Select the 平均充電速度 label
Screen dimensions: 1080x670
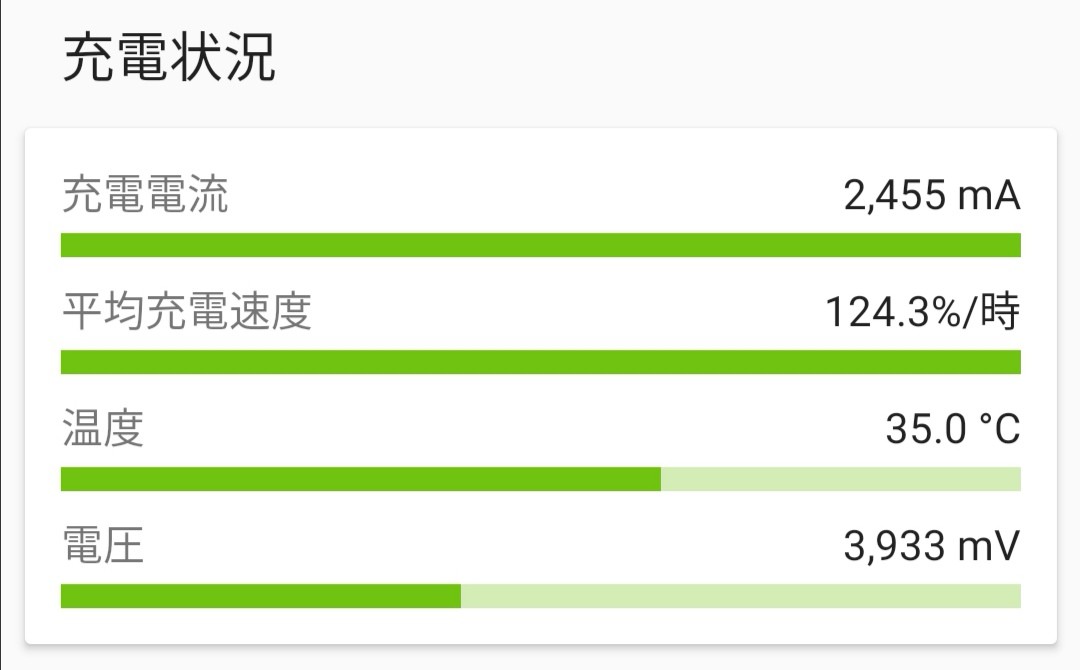(x=187, y=312)
